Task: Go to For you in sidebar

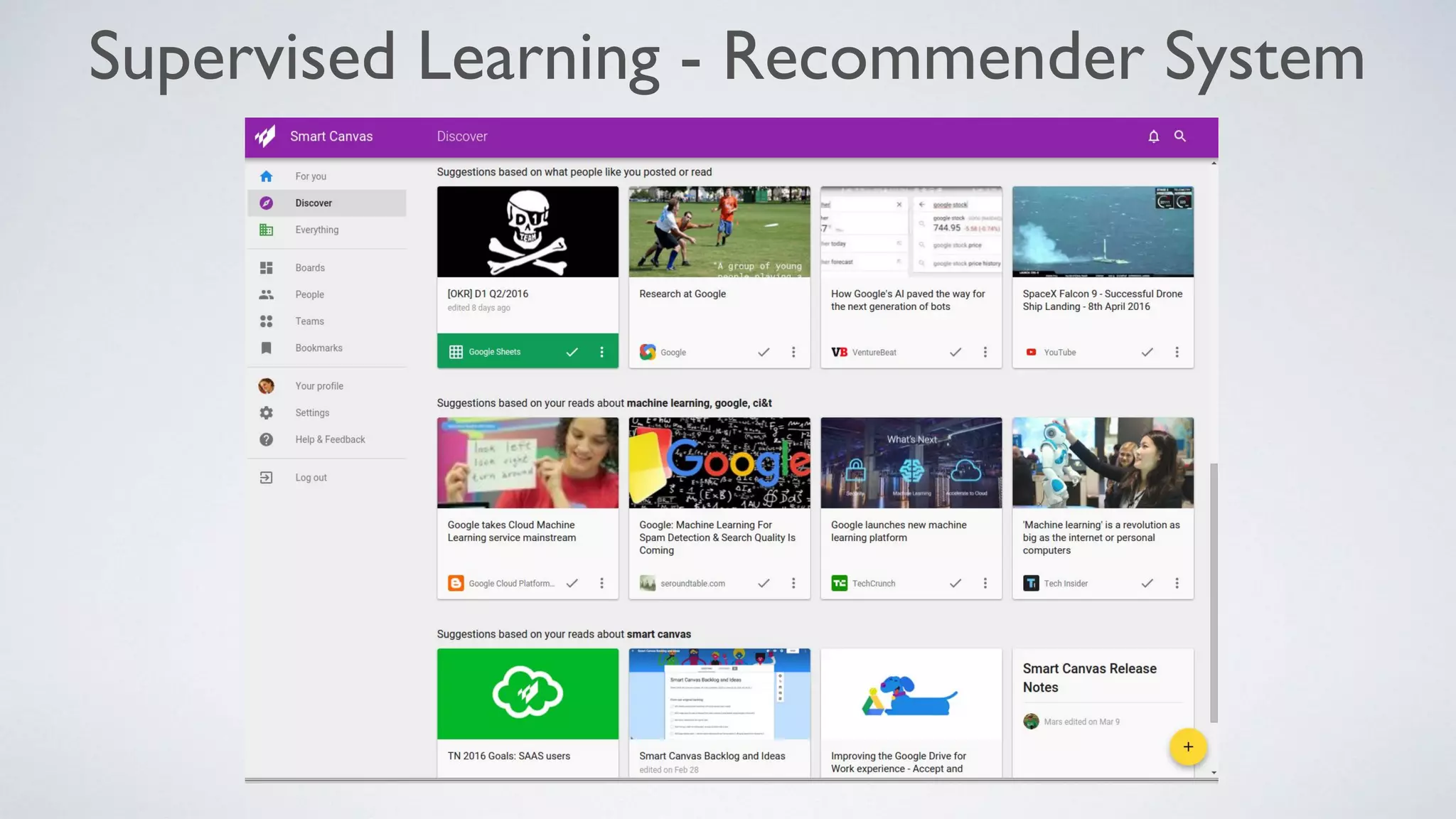Action: point(327,176)
